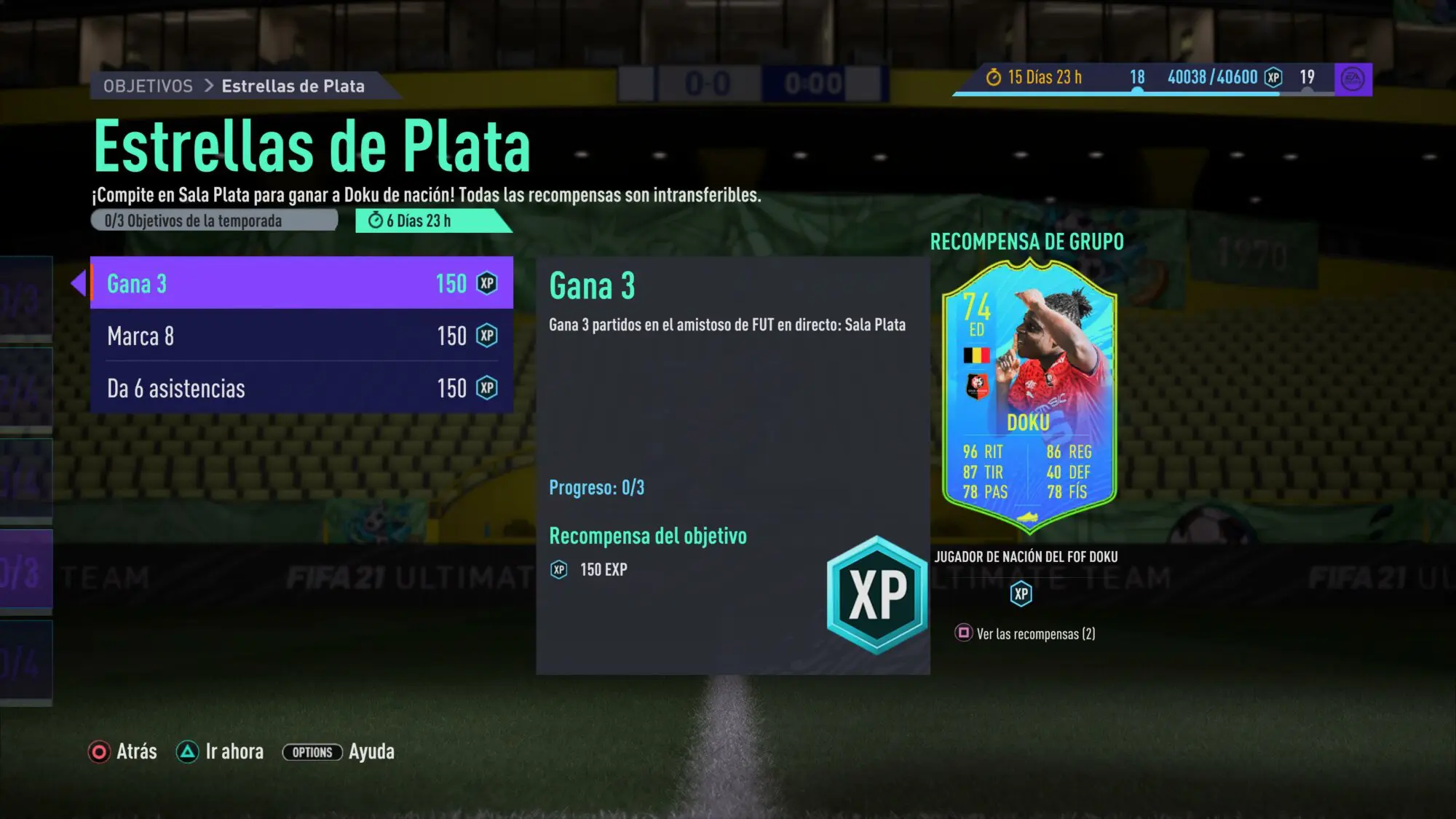Click the purple left arrow beside Gana 3
Screen dimensions: 1456x819
tap(78, 282)
